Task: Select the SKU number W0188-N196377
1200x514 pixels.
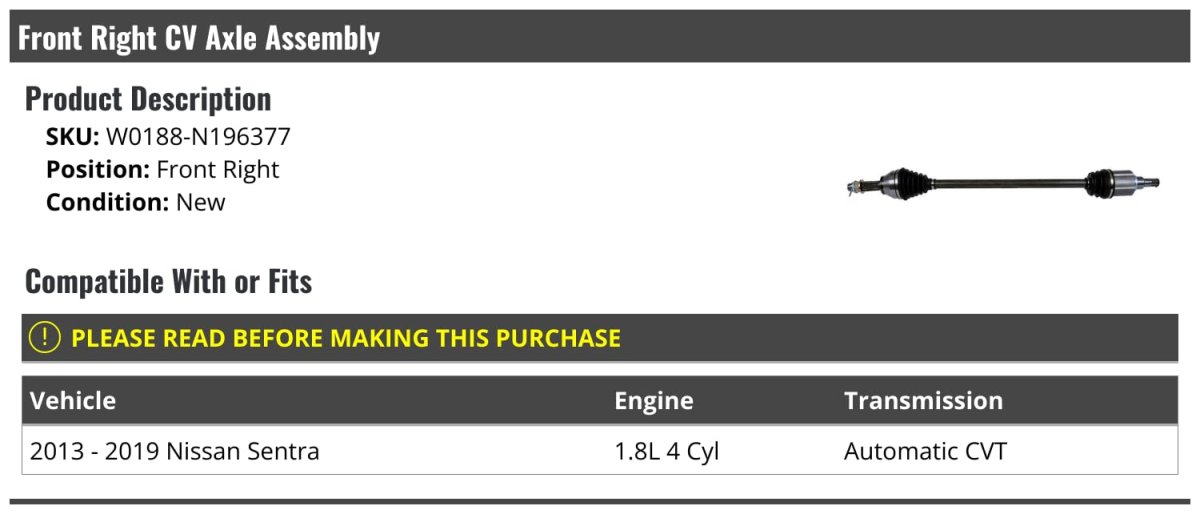Action: point(198,137)
